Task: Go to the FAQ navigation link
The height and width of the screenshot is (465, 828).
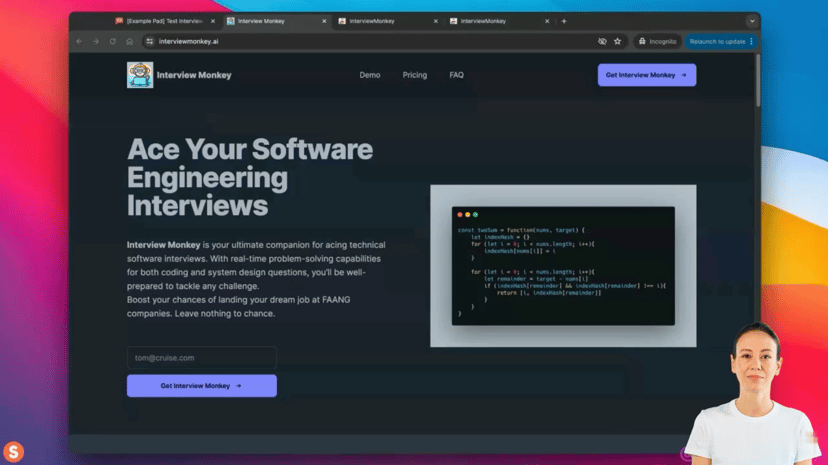Action: pyautogui.click(x=456, y=75)
